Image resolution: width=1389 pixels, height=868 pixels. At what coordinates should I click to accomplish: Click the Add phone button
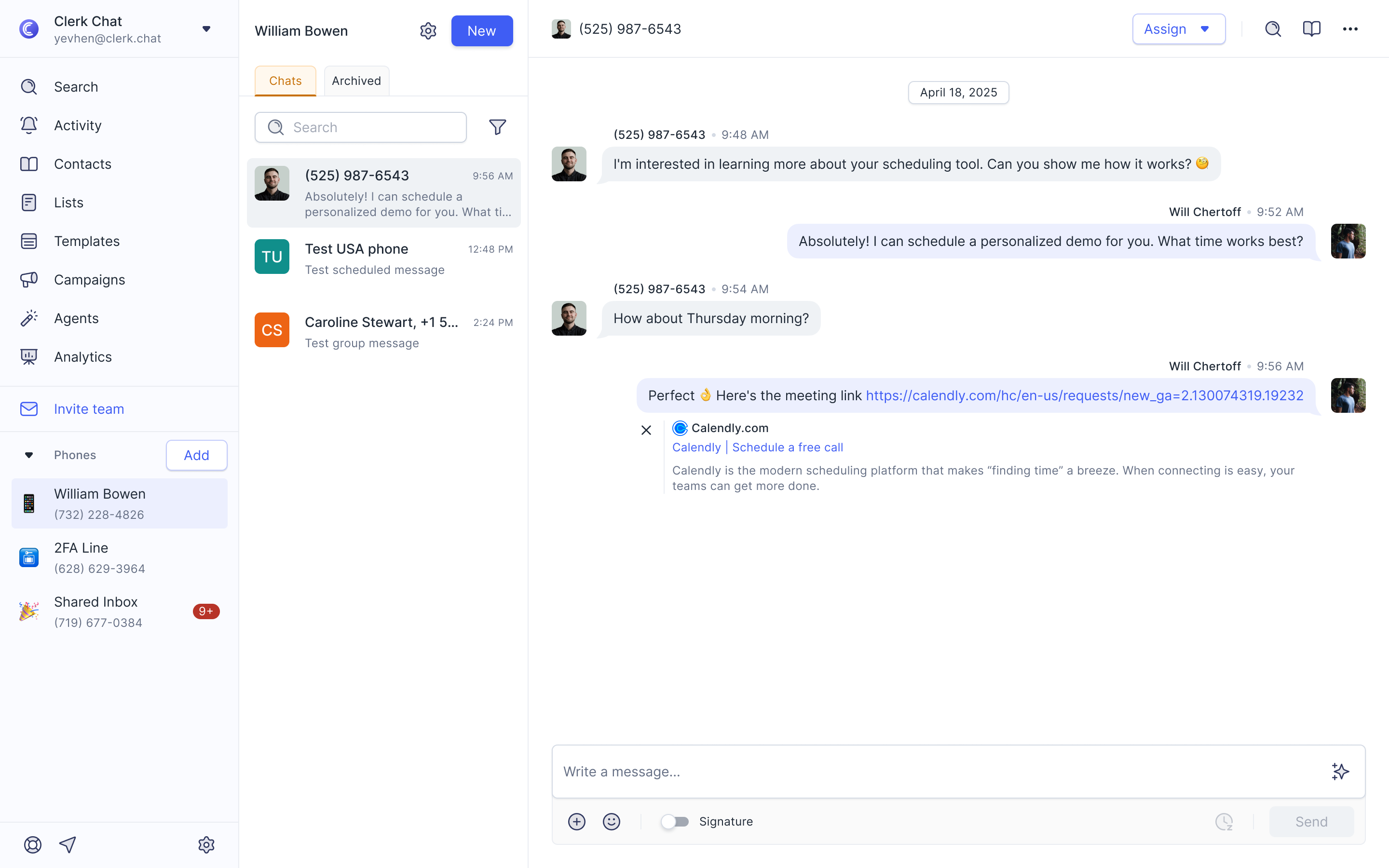click(196, 455)
